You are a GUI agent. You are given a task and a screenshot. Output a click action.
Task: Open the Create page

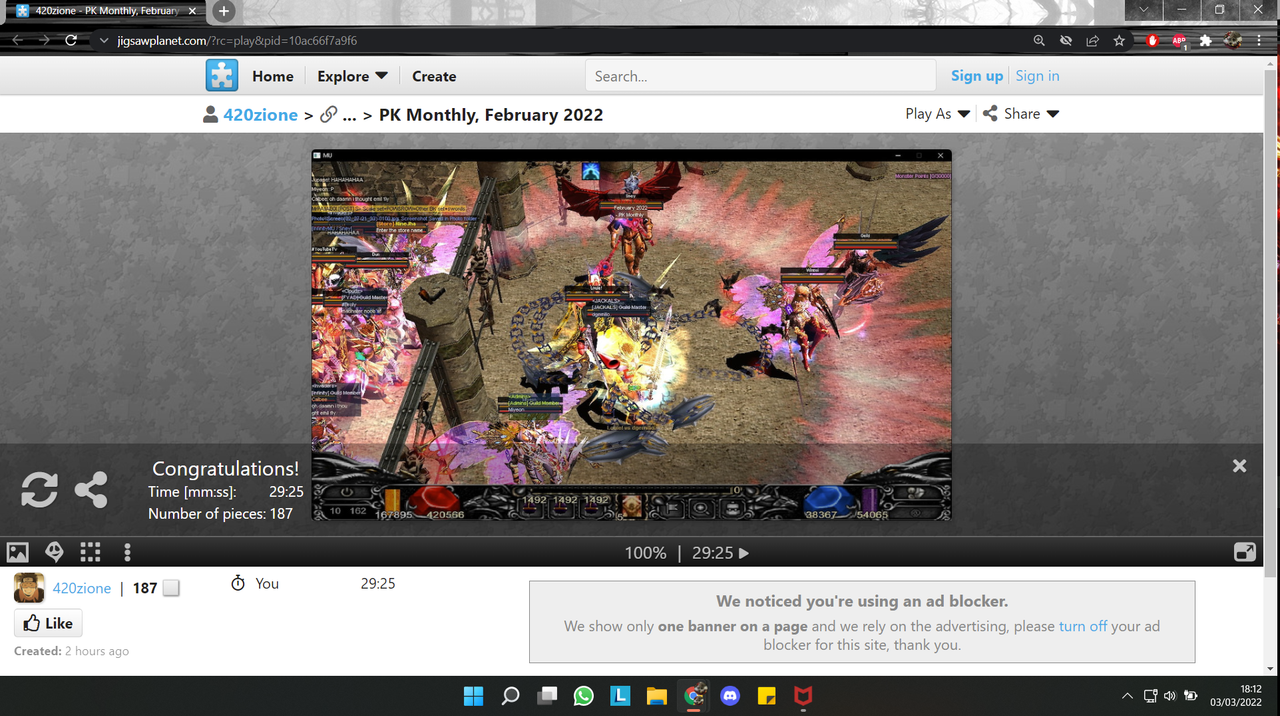(434, 76)
